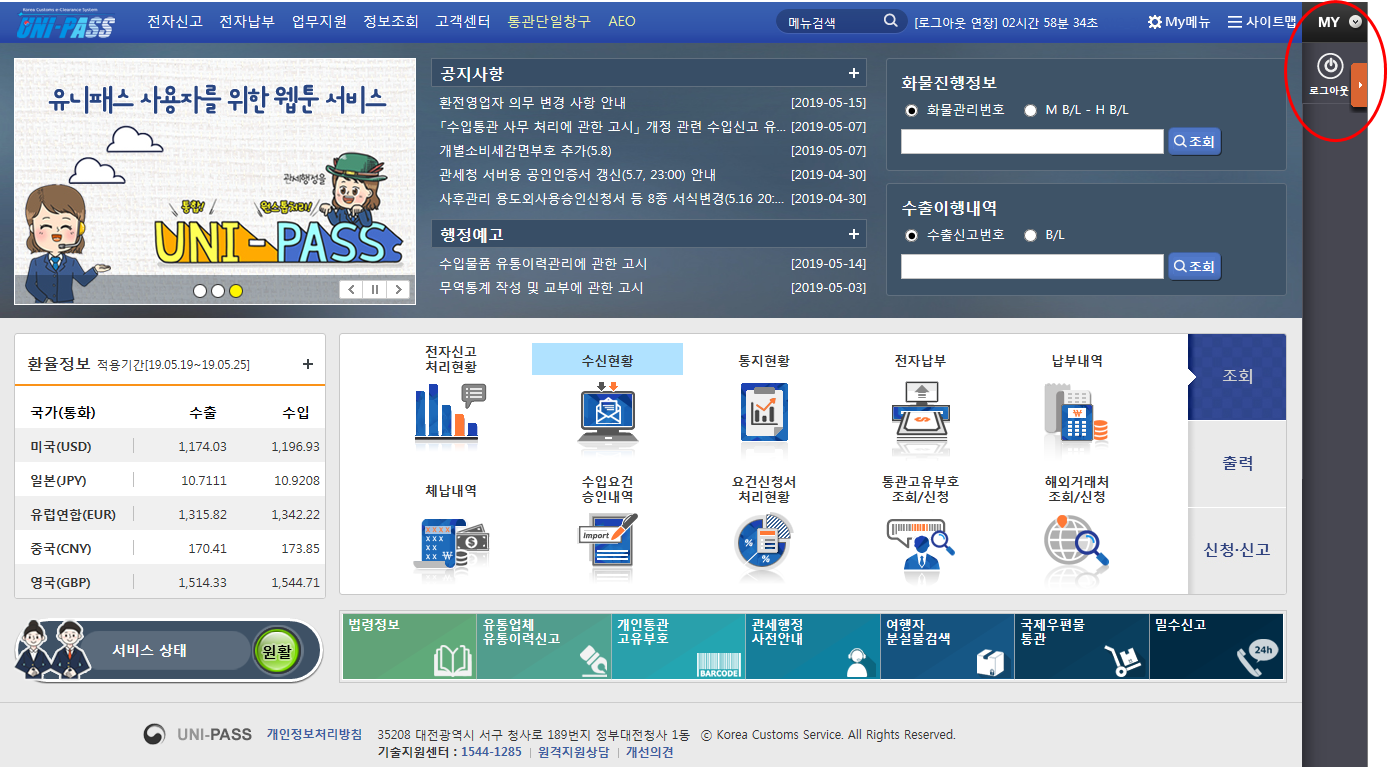Select the first banner dot indicator

click(x=200, y=291)
